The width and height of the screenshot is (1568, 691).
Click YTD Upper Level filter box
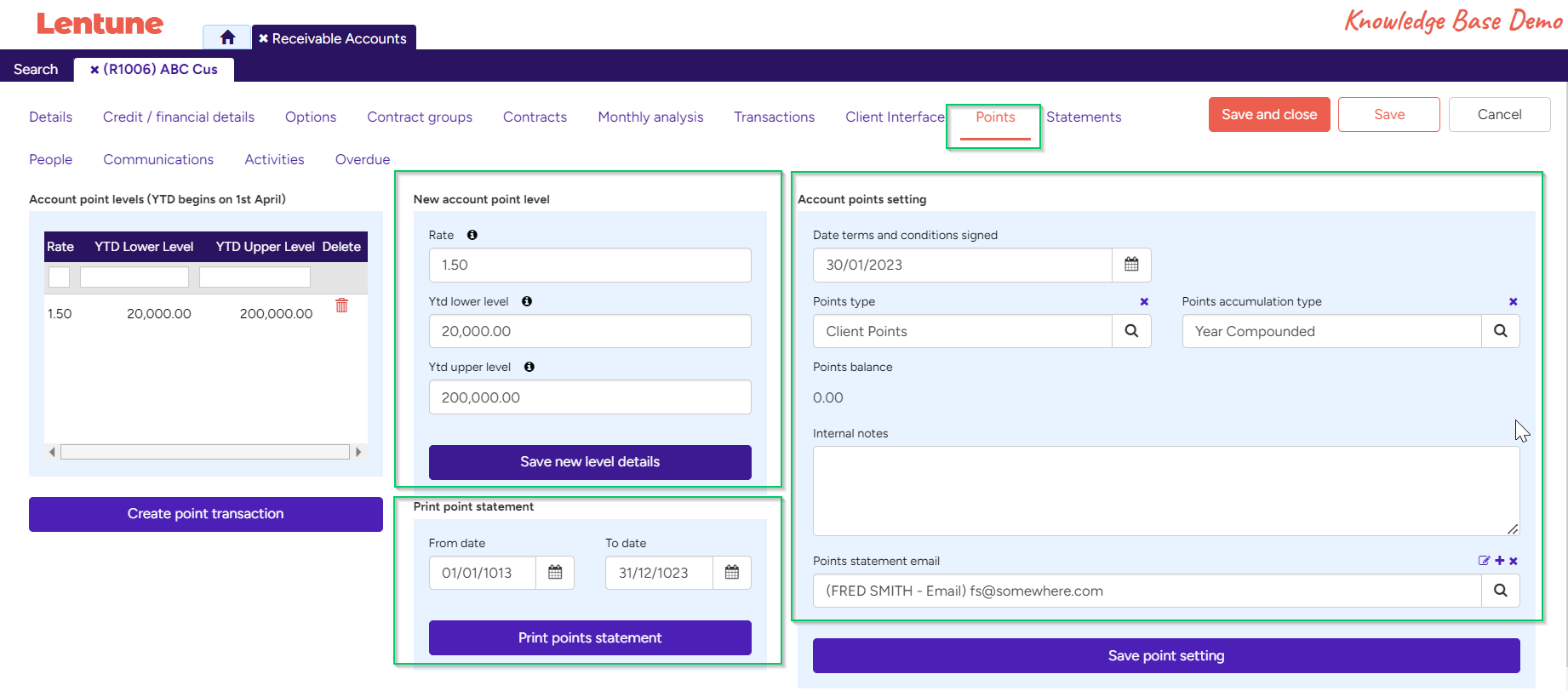[255, 277]
